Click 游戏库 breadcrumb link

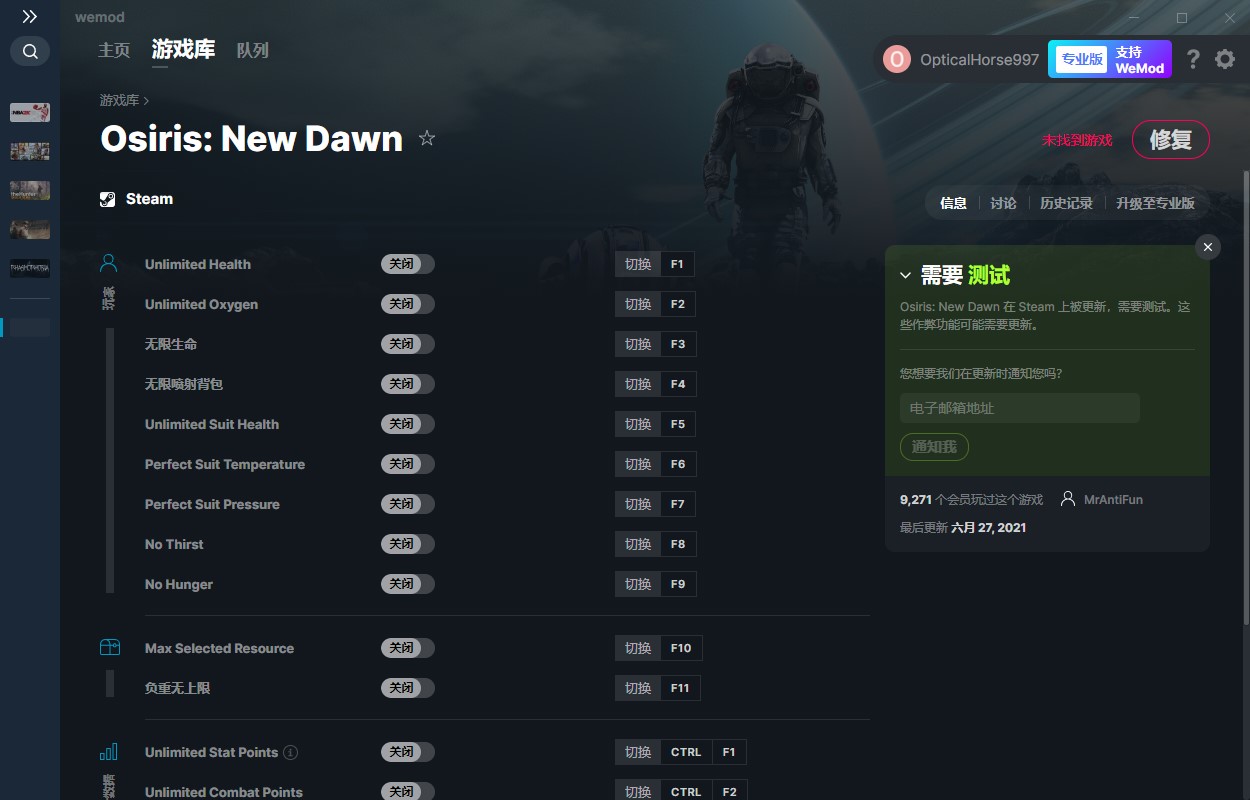(119, 100)
